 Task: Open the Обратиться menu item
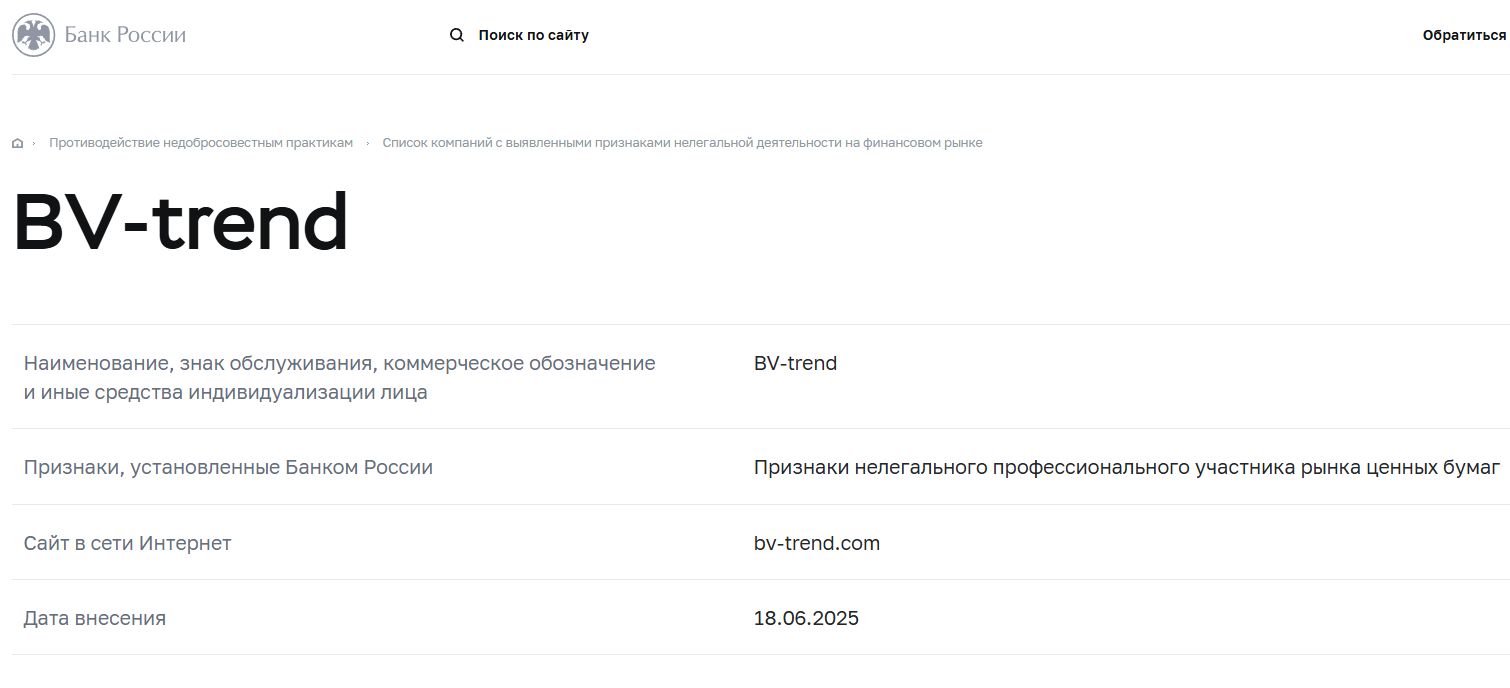1465,35
